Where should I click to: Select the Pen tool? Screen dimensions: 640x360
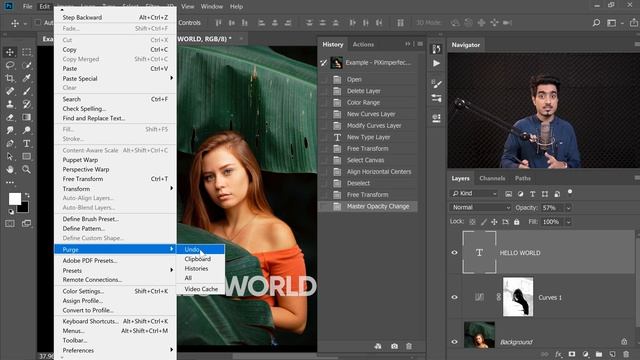[10, 143]
